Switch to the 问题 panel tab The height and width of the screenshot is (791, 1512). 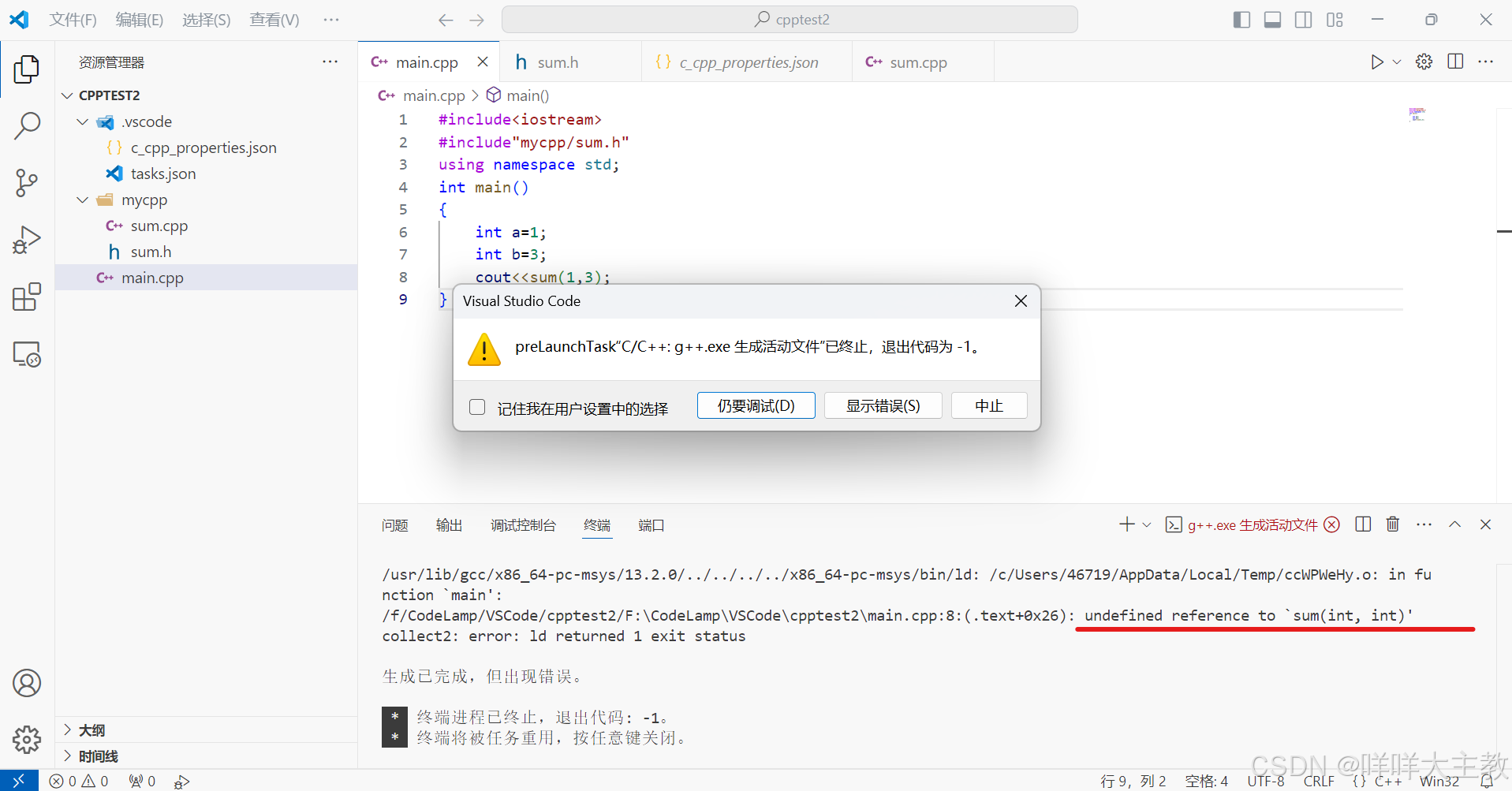point(395,525)
